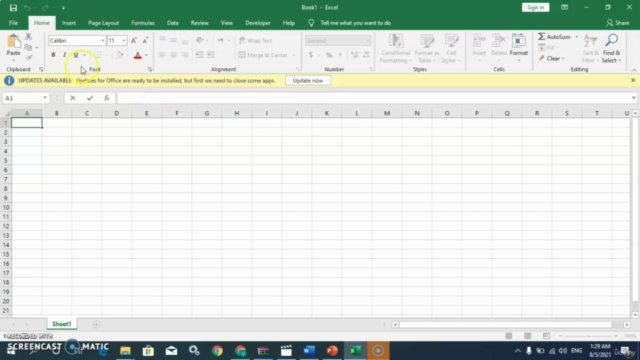
Task: Open PowerPoint from the taskbar
Action: (x=332, y=351)
